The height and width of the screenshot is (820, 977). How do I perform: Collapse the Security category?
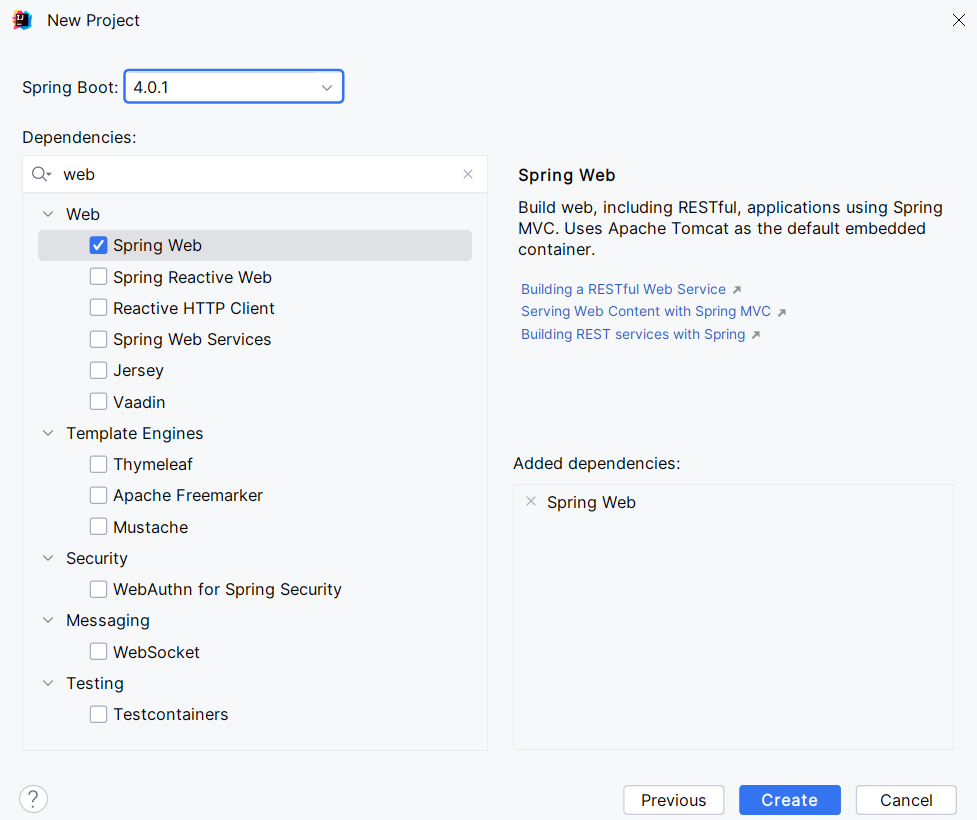pos(48,558)
